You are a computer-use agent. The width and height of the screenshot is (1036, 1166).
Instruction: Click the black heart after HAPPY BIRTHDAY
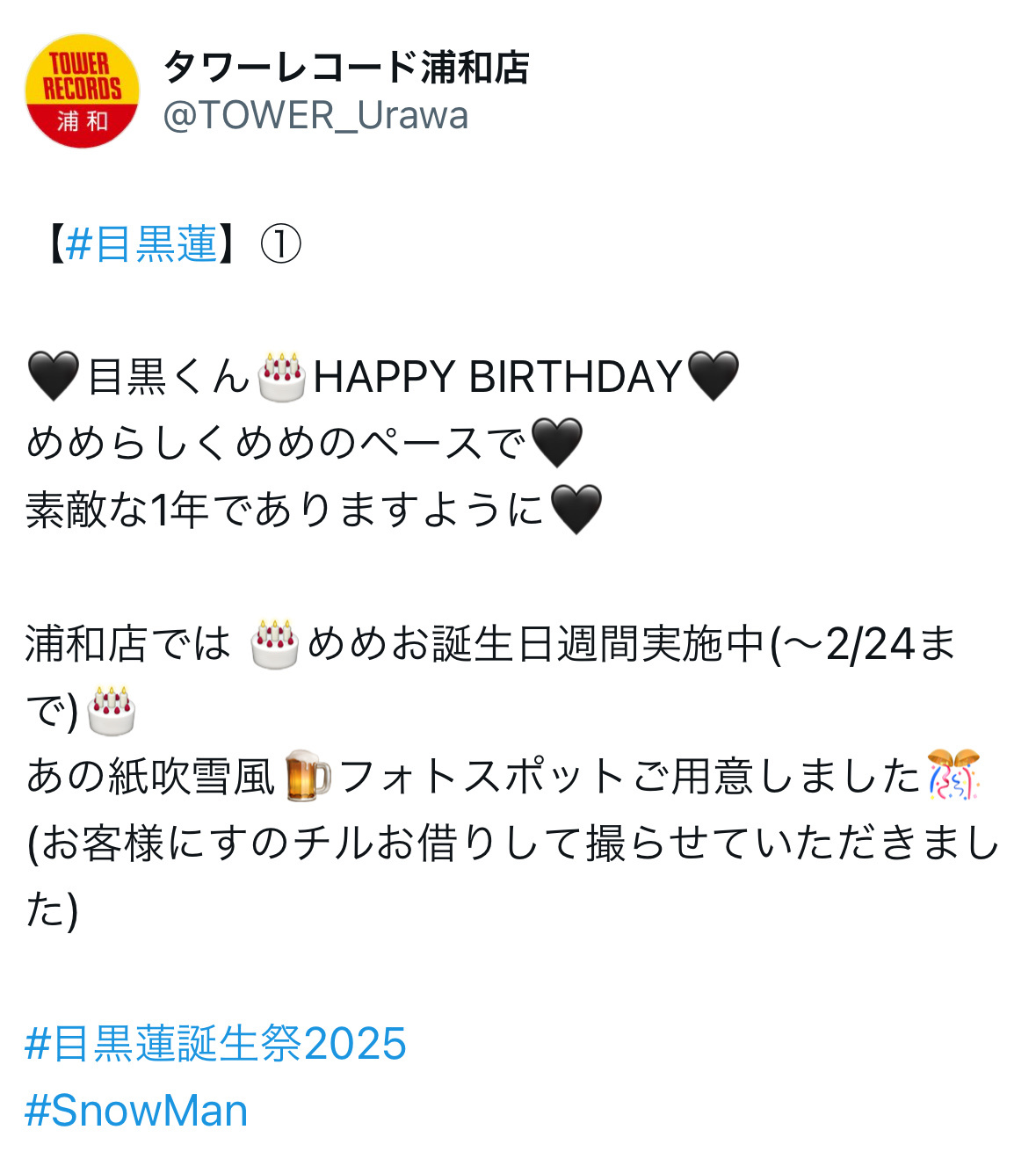point(713,376)
